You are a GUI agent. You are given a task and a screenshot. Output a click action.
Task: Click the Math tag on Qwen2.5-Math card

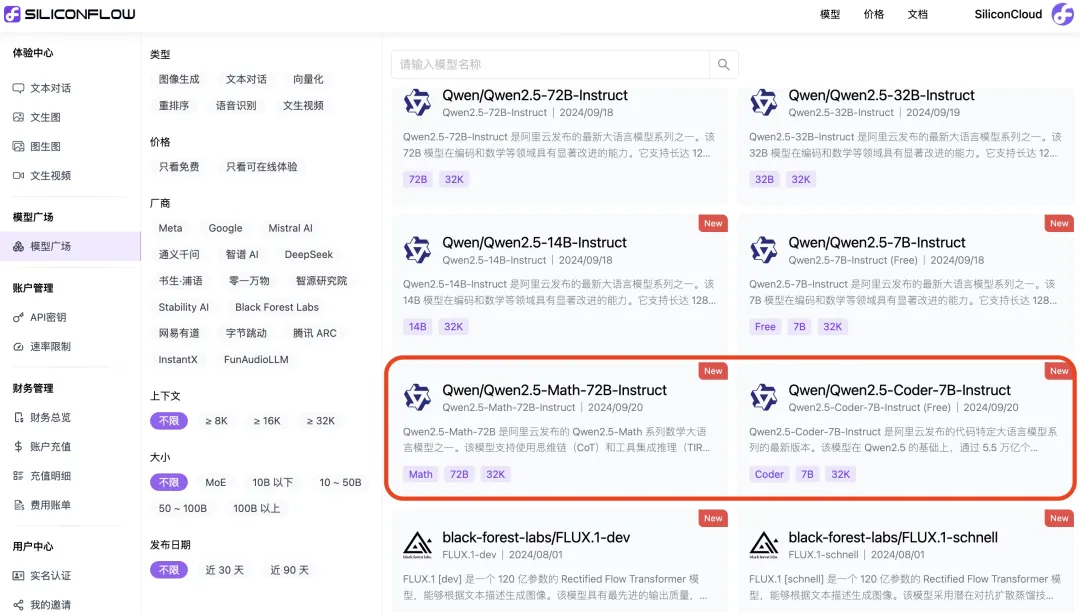pyautogui.click(x=420, y=475)
